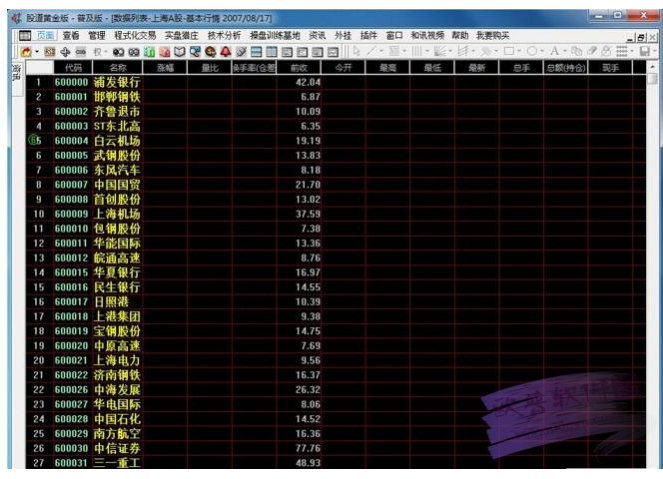663x479 pixels.
Task: Expand the arrow next to text A tool
Action: 564,51
